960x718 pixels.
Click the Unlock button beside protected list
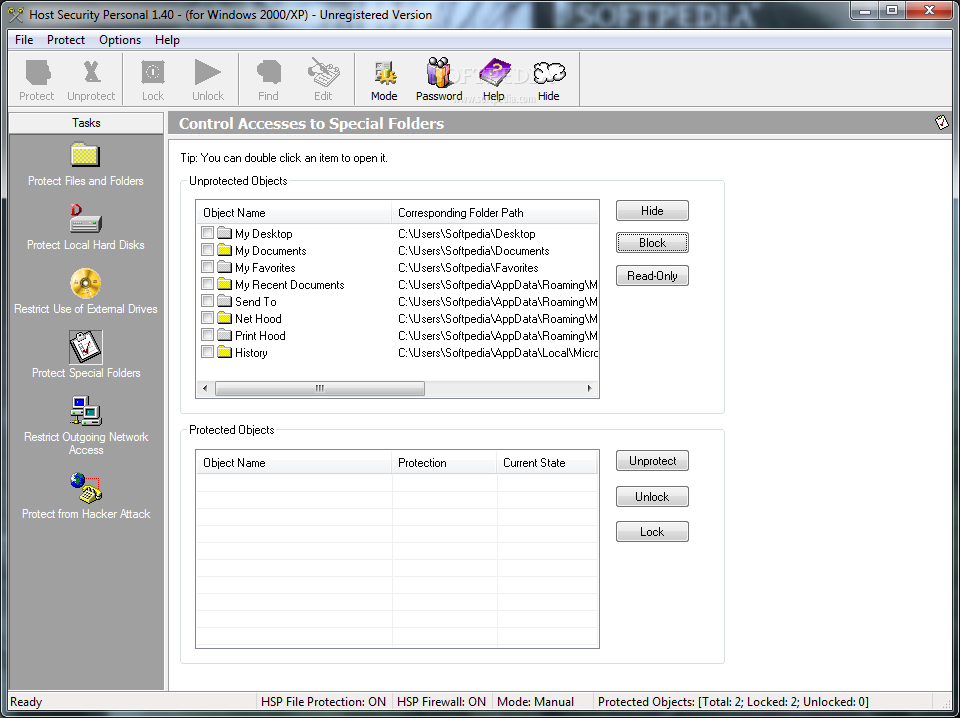[652, 496]
